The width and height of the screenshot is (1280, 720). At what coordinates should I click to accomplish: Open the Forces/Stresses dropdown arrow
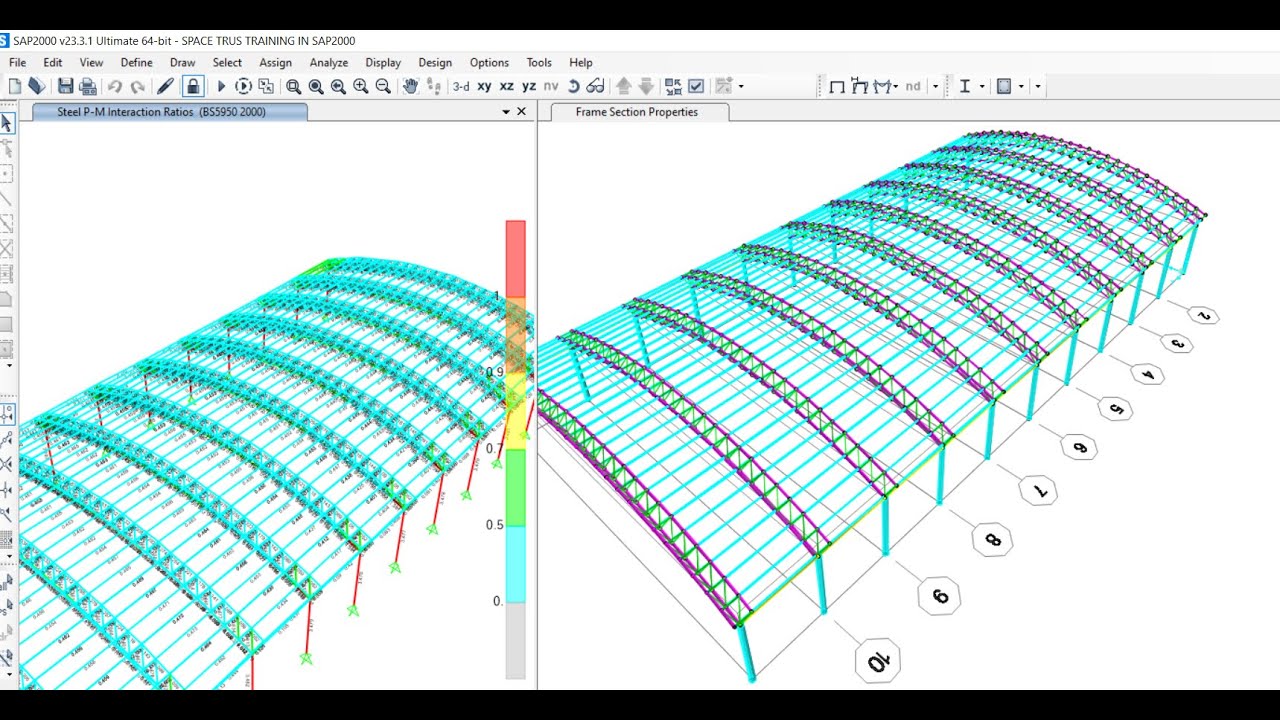tap(895, 86)
